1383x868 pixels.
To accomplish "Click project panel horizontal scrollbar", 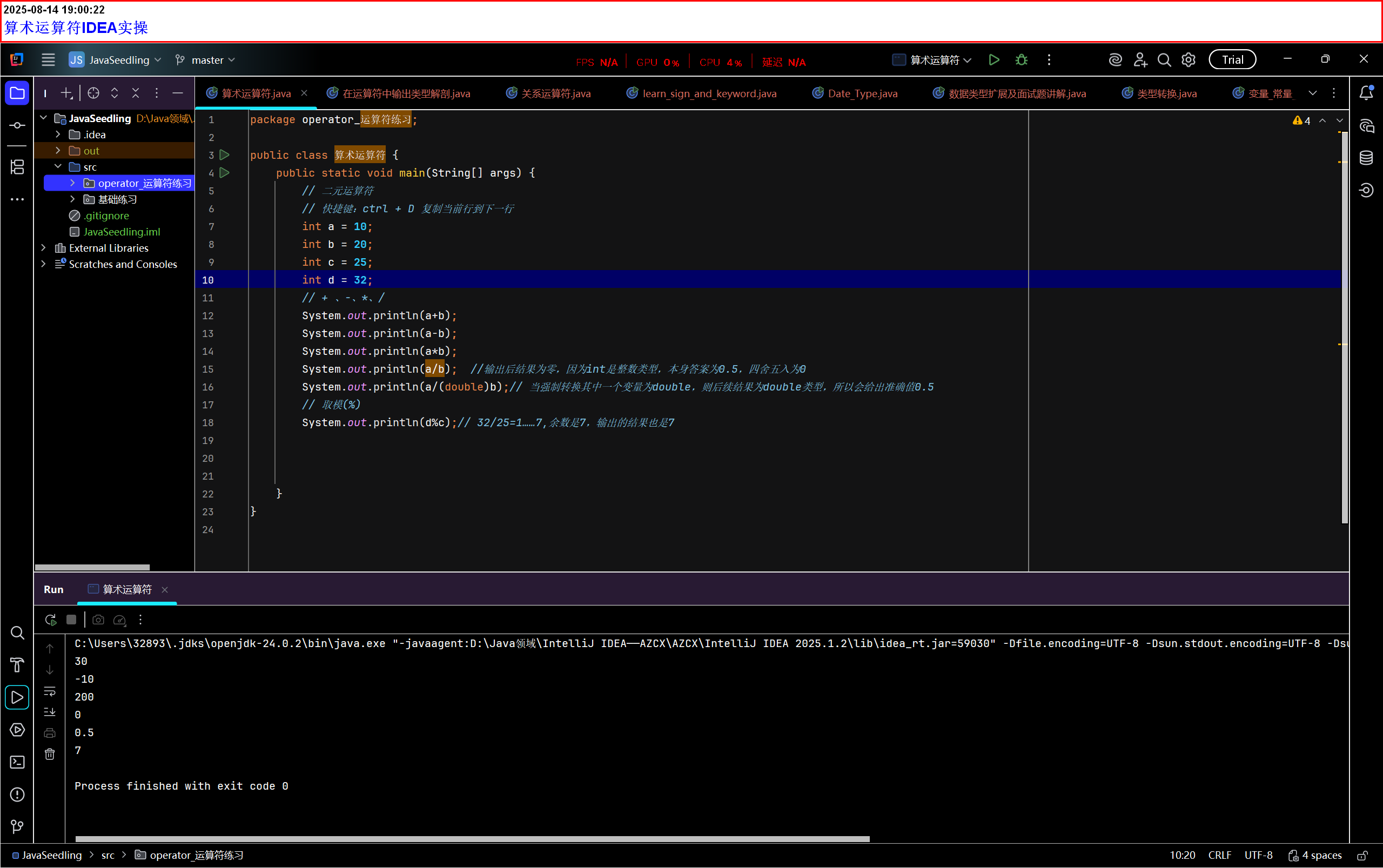I will point(92,567).
